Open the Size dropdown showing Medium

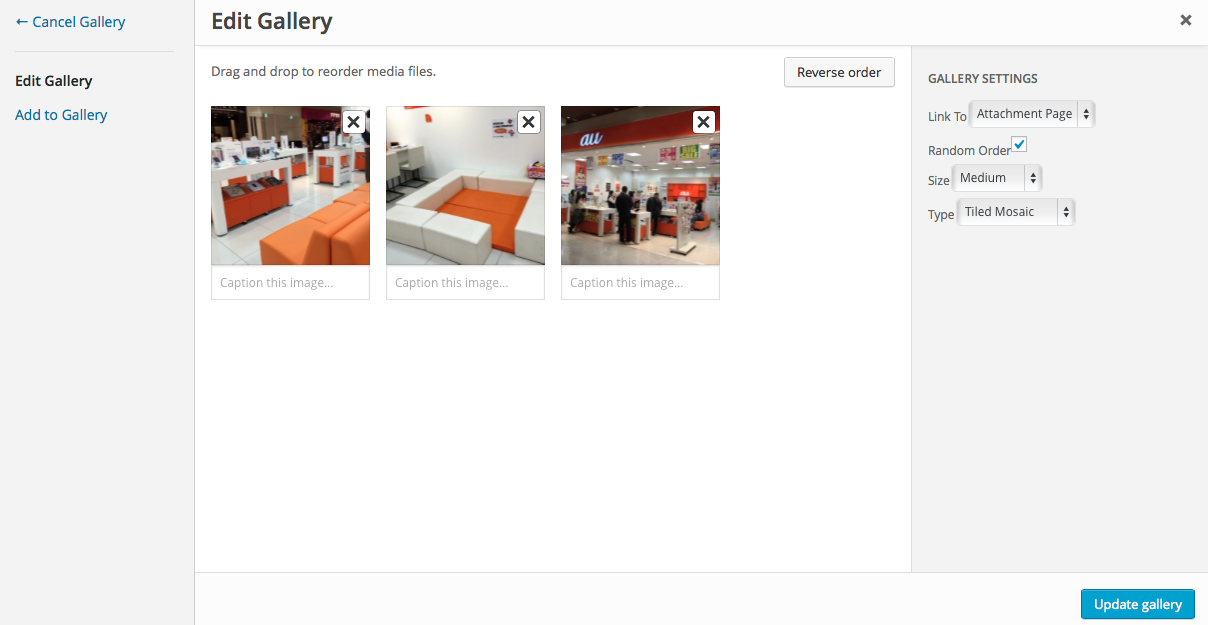(998, 178)
